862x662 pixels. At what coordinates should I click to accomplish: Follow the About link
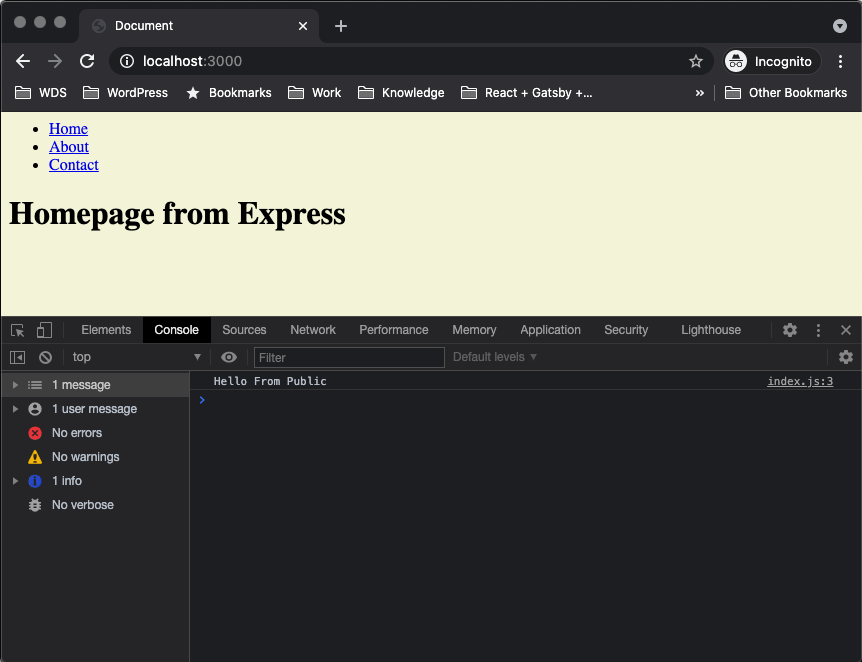coord(69,147)
